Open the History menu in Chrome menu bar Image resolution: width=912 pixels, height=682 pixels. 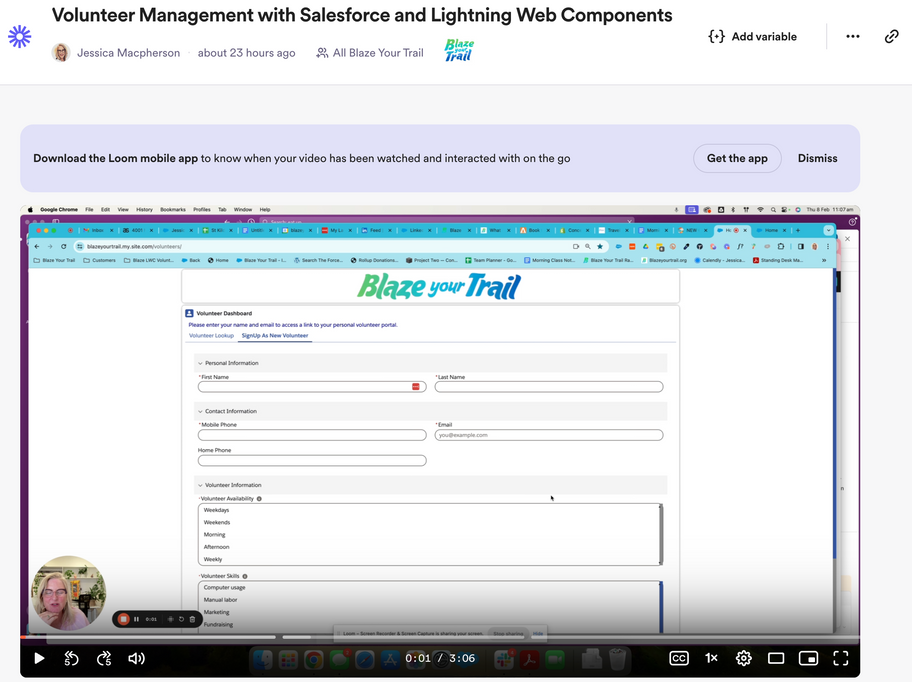[144, 209]
